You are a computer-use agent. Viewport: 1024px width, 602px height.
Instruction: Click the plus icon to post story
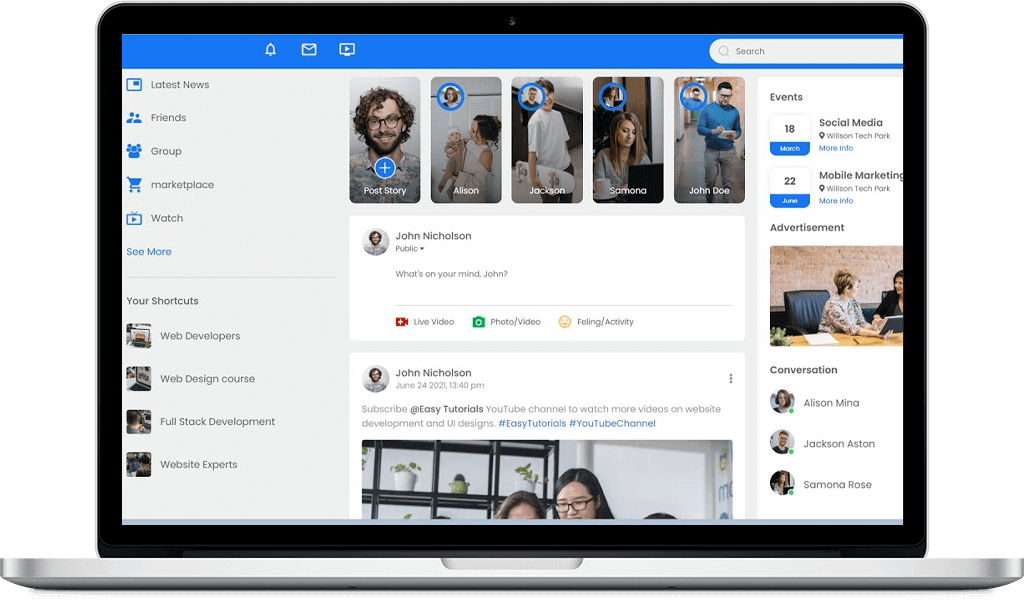click(385, 168)
